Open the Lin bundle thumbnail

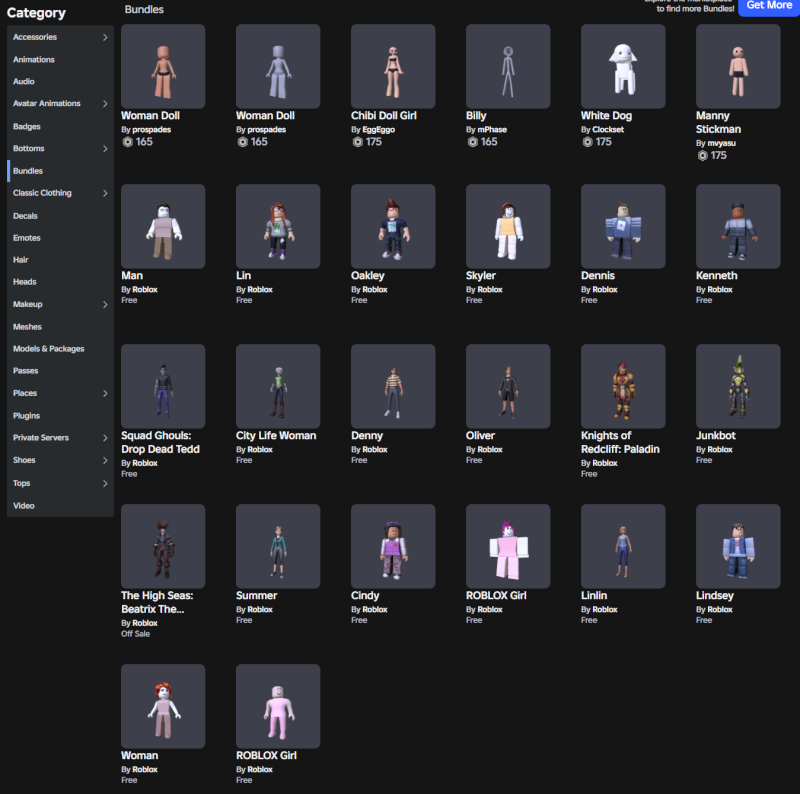coord(278,226)
